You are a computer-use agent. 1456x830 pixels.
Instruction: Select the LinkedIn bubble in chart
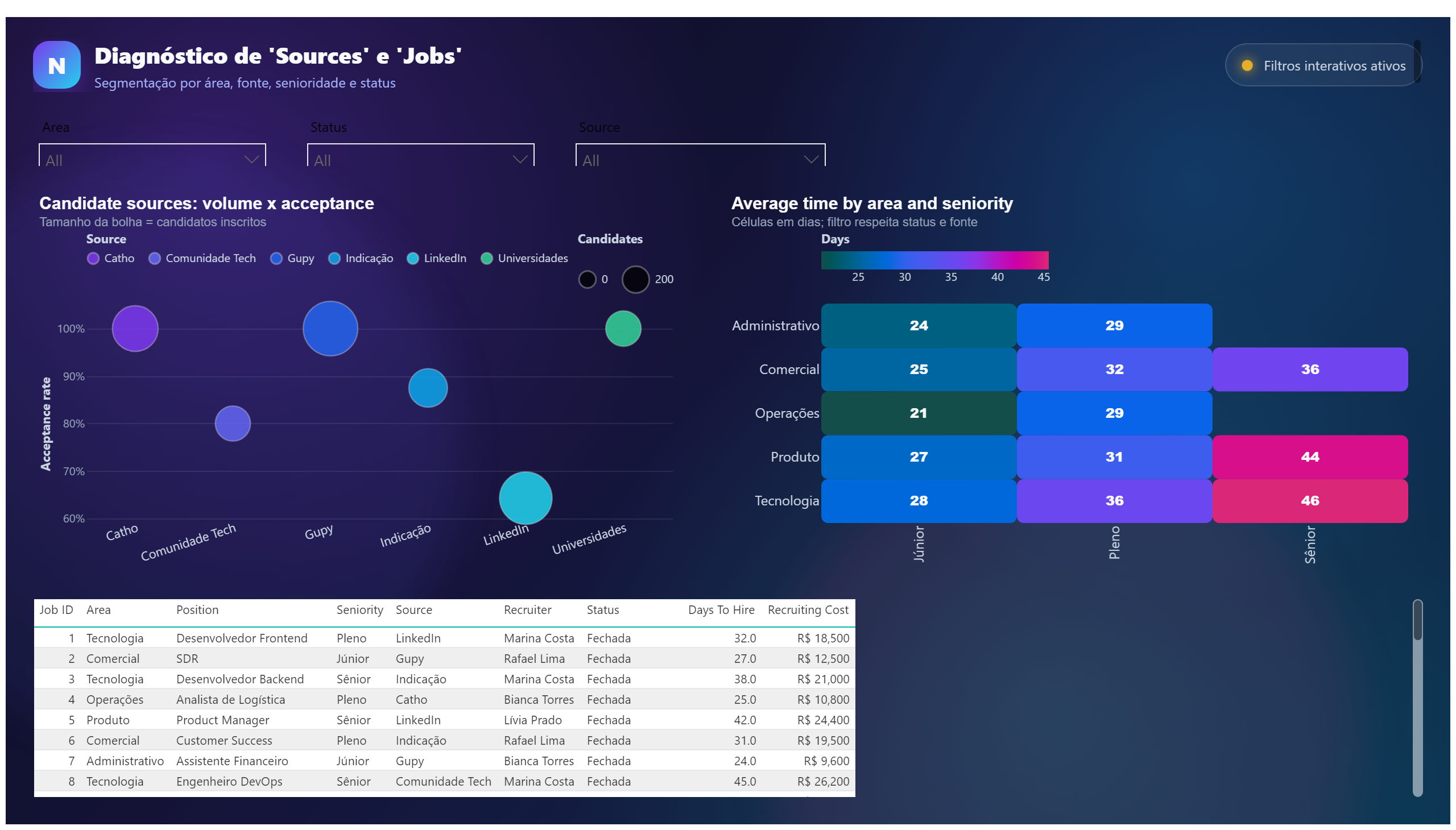(526, 499)
